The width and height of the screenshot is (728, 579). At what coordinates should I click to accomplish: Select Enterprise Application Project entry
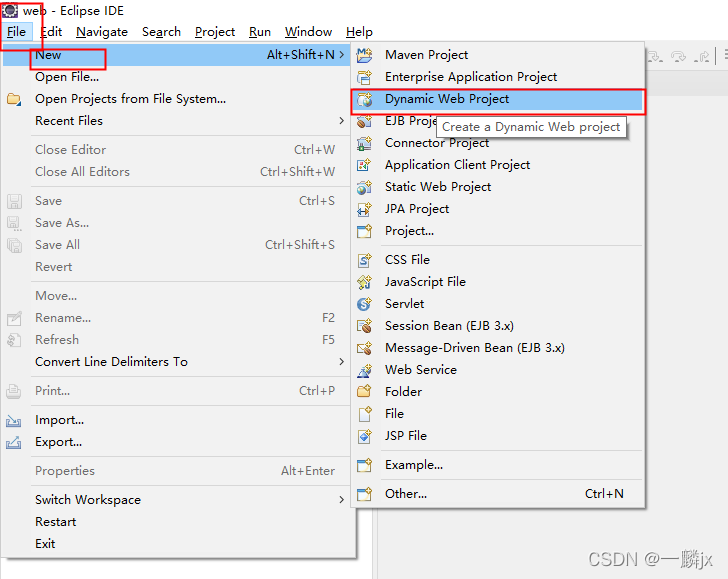pyautogui.click(x=498, y=77)
